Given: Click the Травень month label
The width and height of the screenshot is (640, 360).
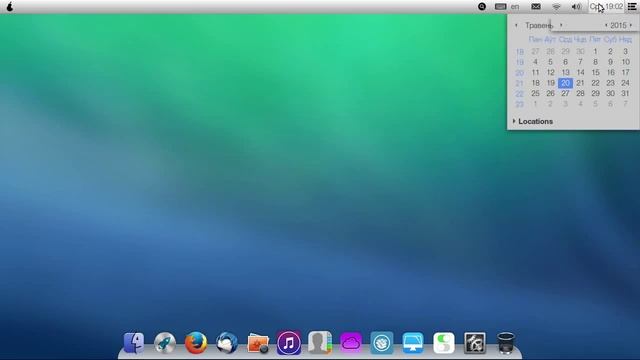Looking at the screenshot, I should (539, 25).
